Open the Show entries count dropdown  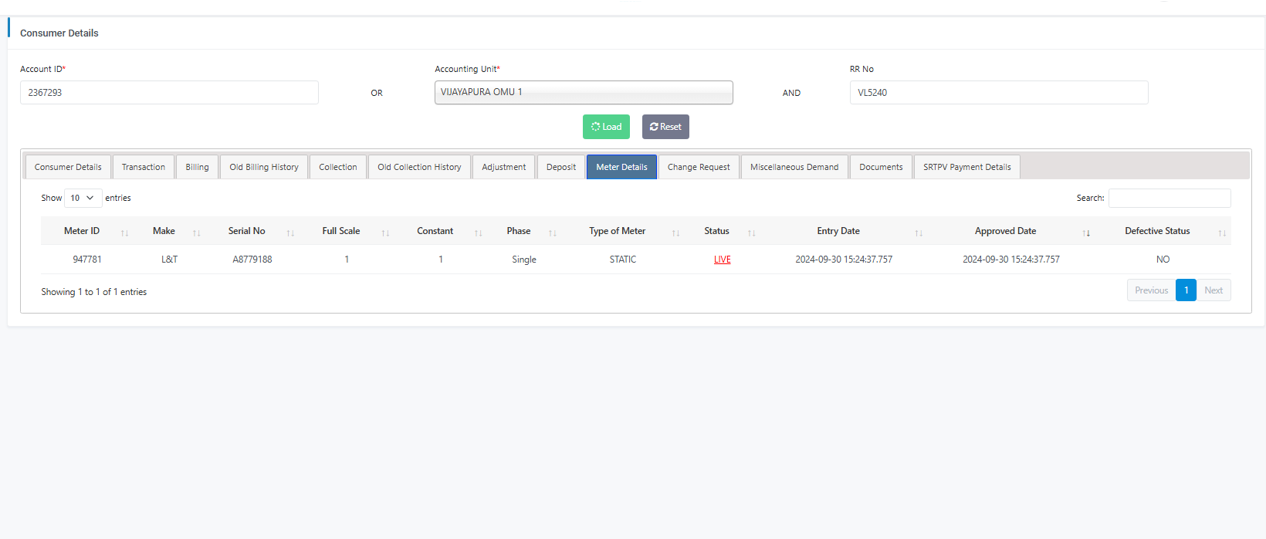pos(82,198)
